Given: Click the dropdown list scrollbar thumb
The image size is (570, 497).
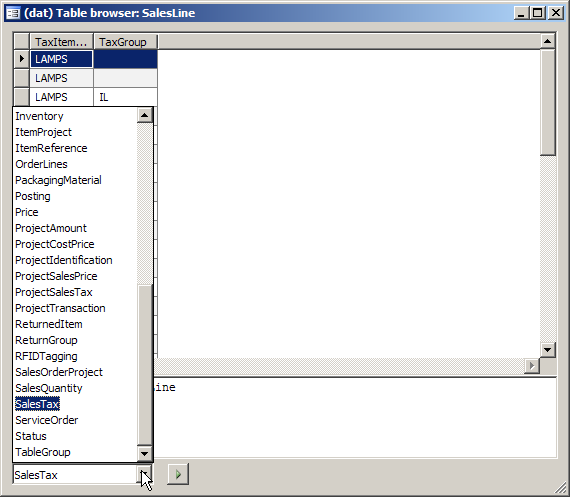Looking at the screenshot, I should [144, 365].
